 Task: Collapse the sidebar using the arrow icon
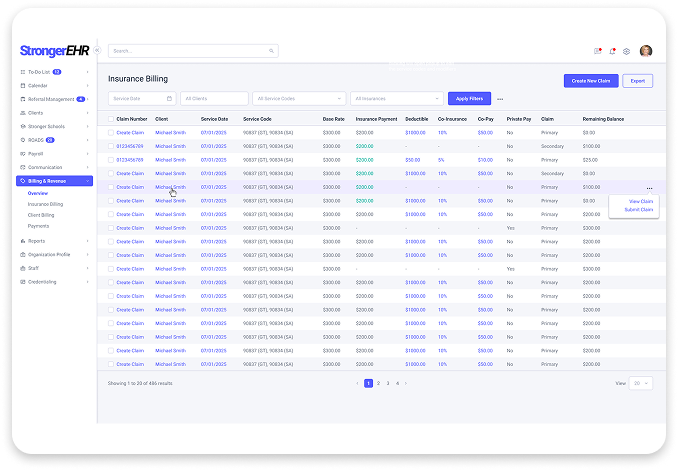tap(97, 50)
